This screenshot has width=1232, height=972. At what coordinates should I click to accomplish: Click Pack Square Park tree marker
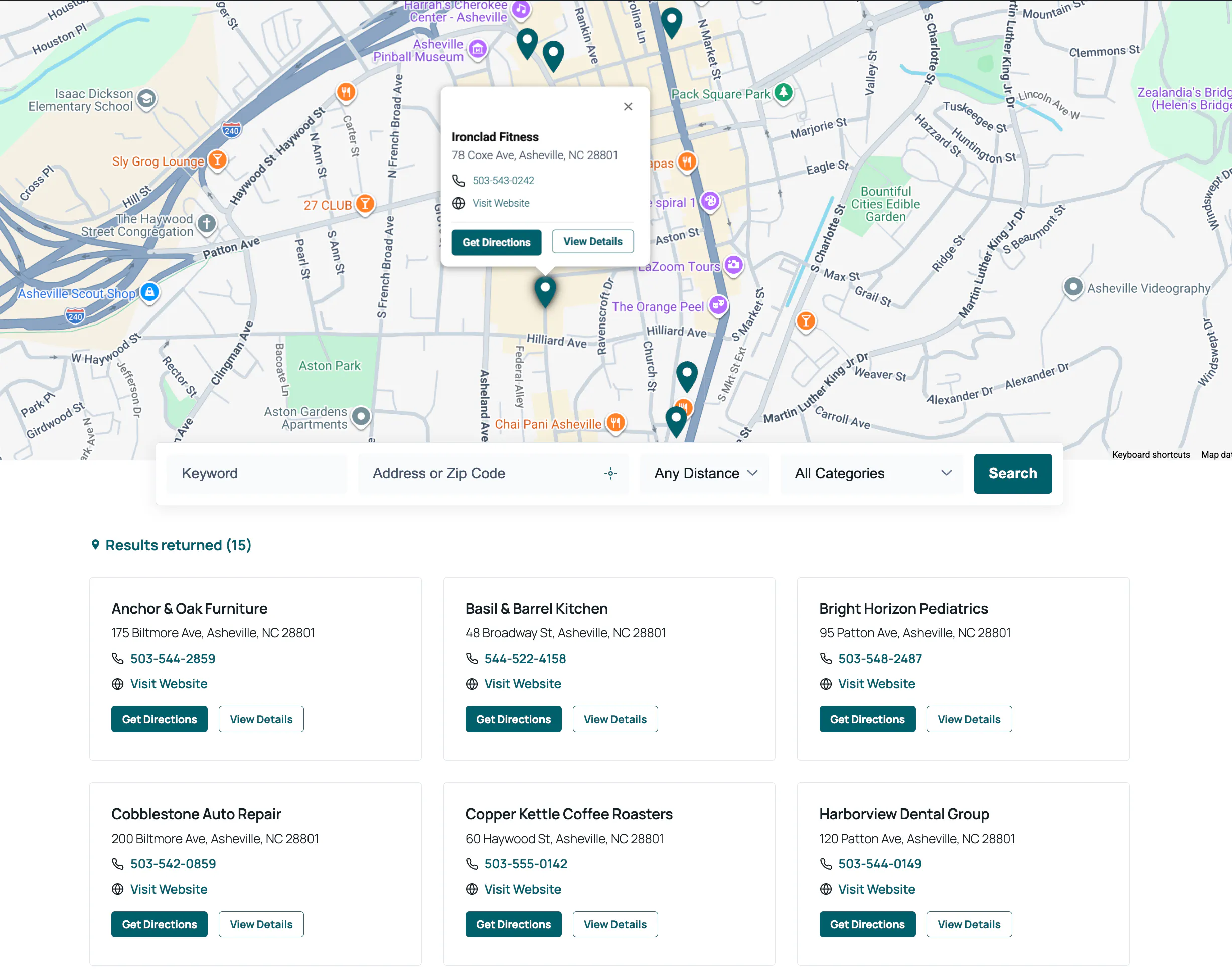click(784, 92)
